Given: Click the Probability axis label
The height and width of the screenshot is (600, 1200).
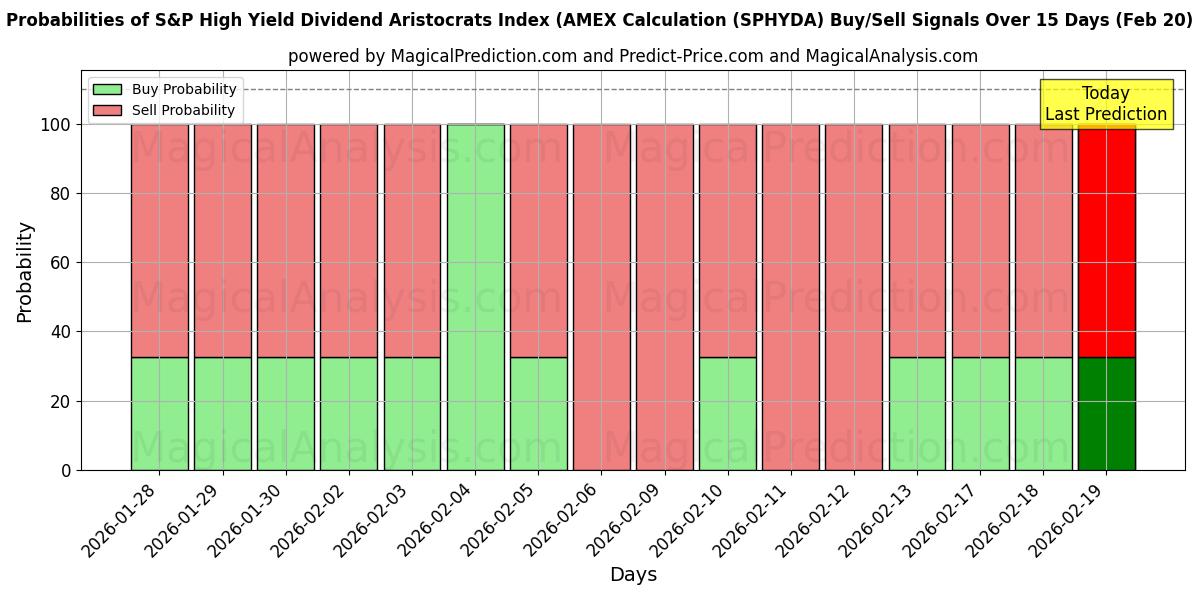Looking at the screenshot, I should (24, 268).
